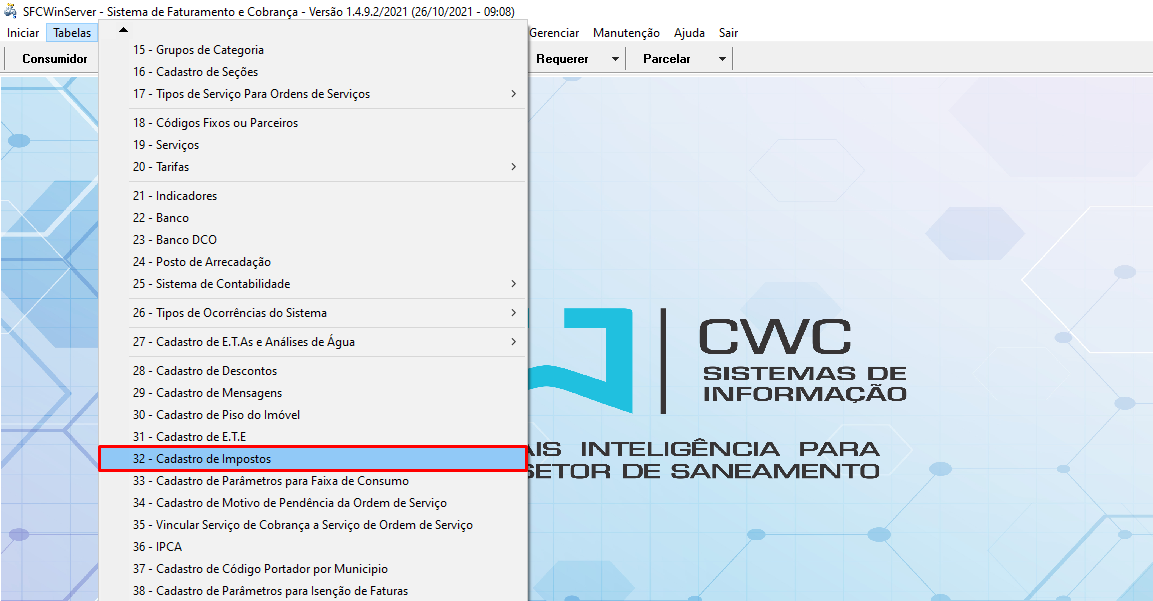This screenshot has width=1153, height=601.
Task: Expand 27 - Cadastro de E.T.As submenu
Action: point(513,342)
